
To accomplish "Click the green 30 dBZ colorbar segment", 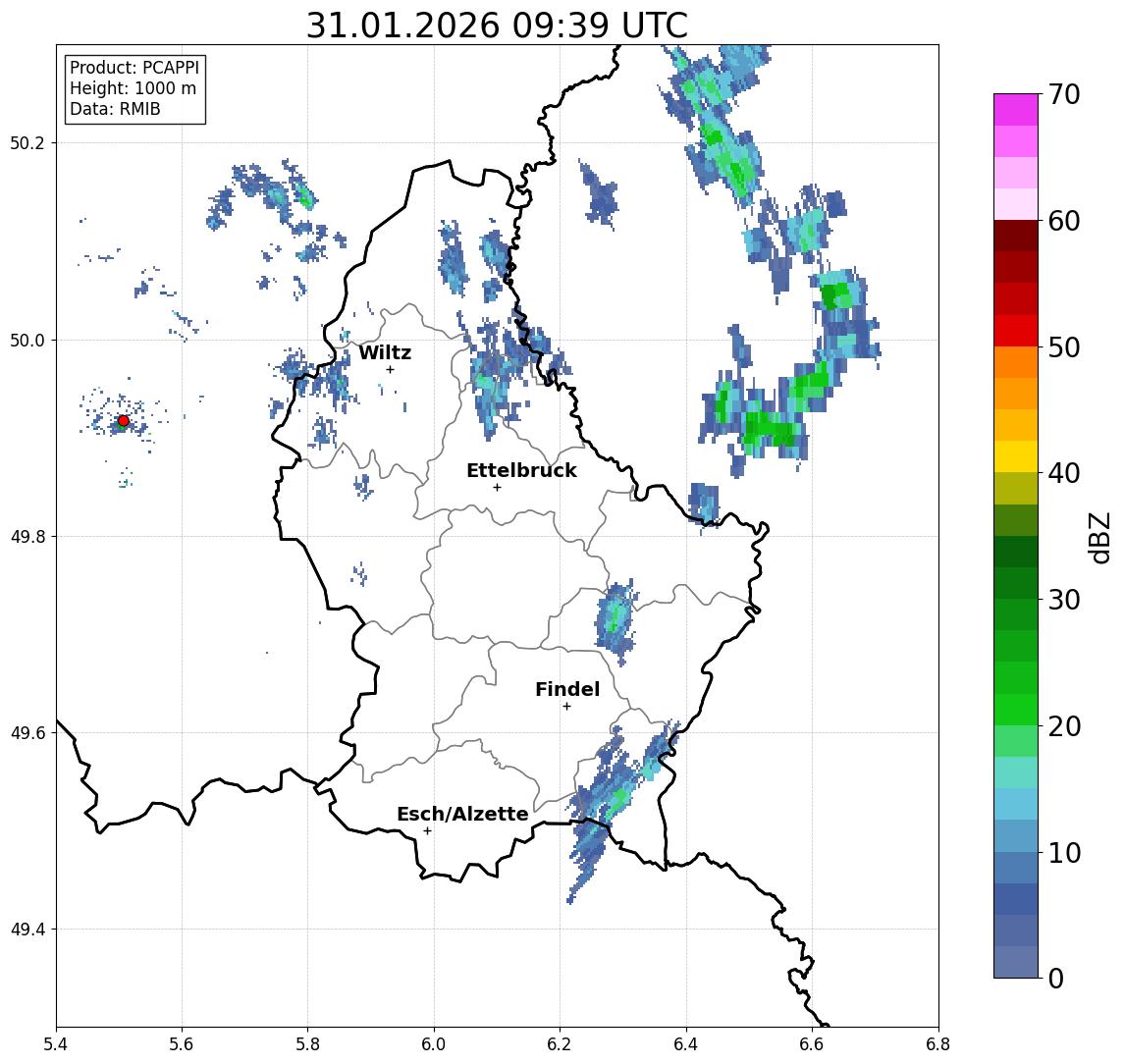I will [1015, 614].
